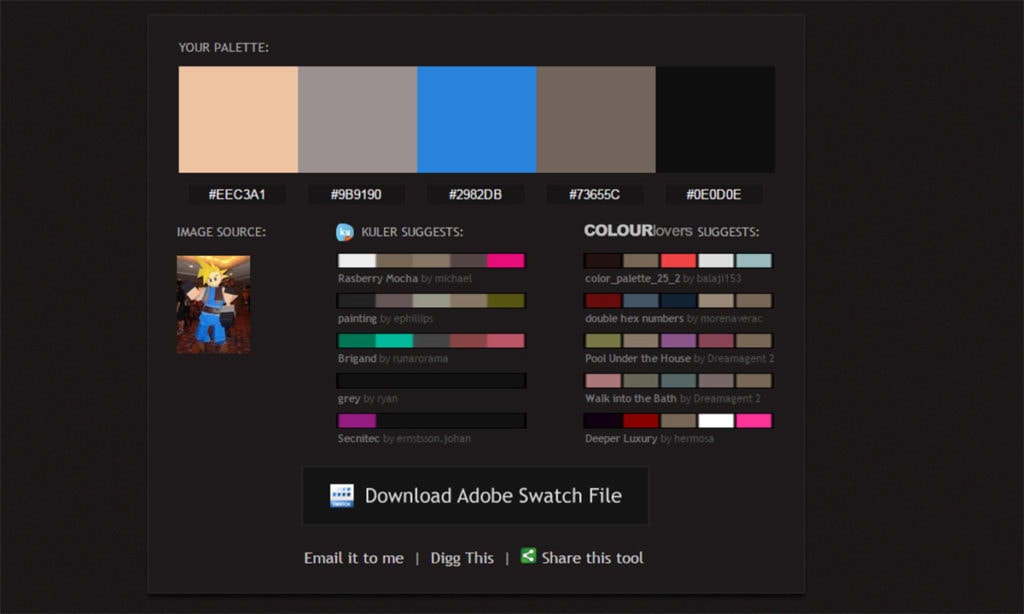
Task: Open the painting palette by ephillips
Action: coord(431,300)
